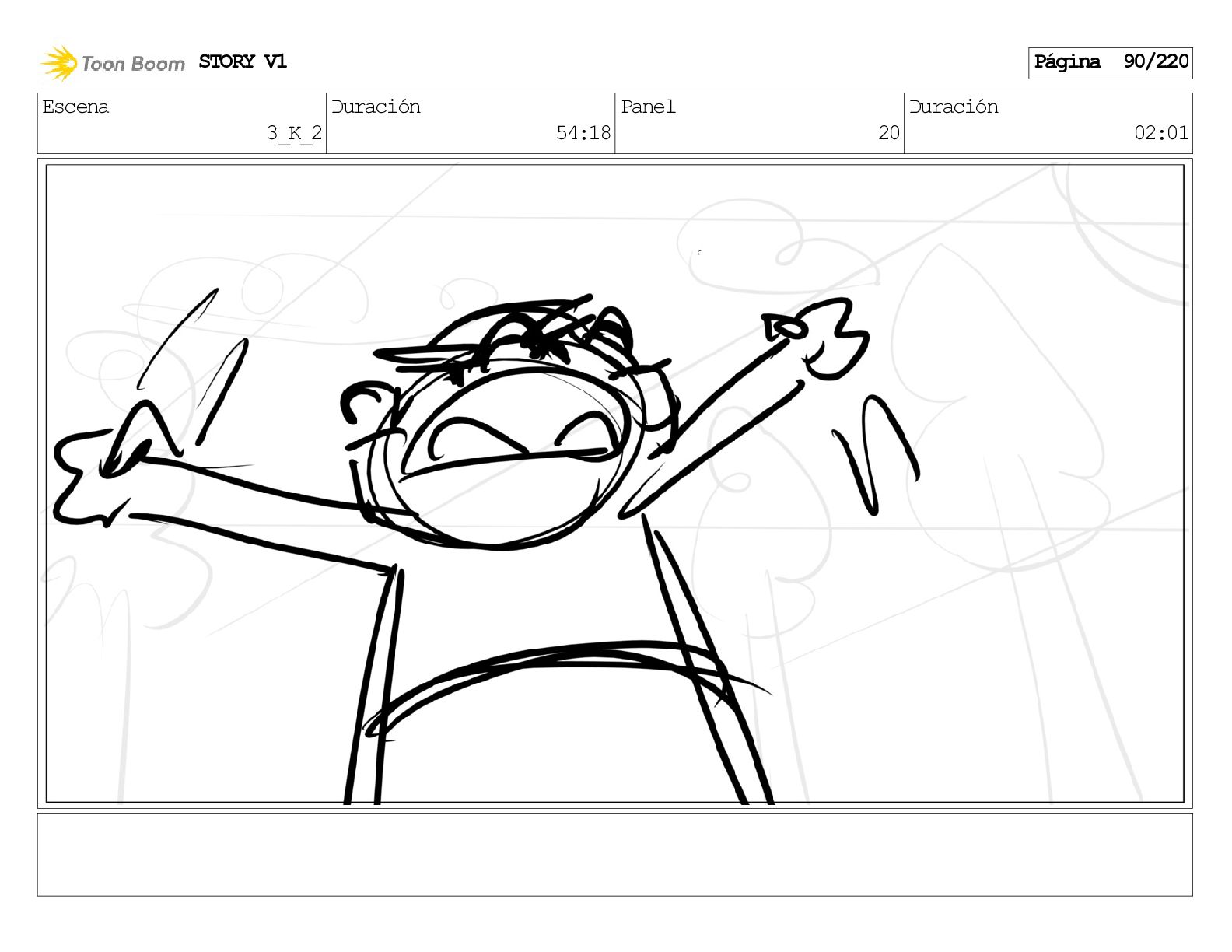The width and height of the screenshot is (1232, 952).
Task: Click the 'Escena' header label
Action: coord(75,107)
